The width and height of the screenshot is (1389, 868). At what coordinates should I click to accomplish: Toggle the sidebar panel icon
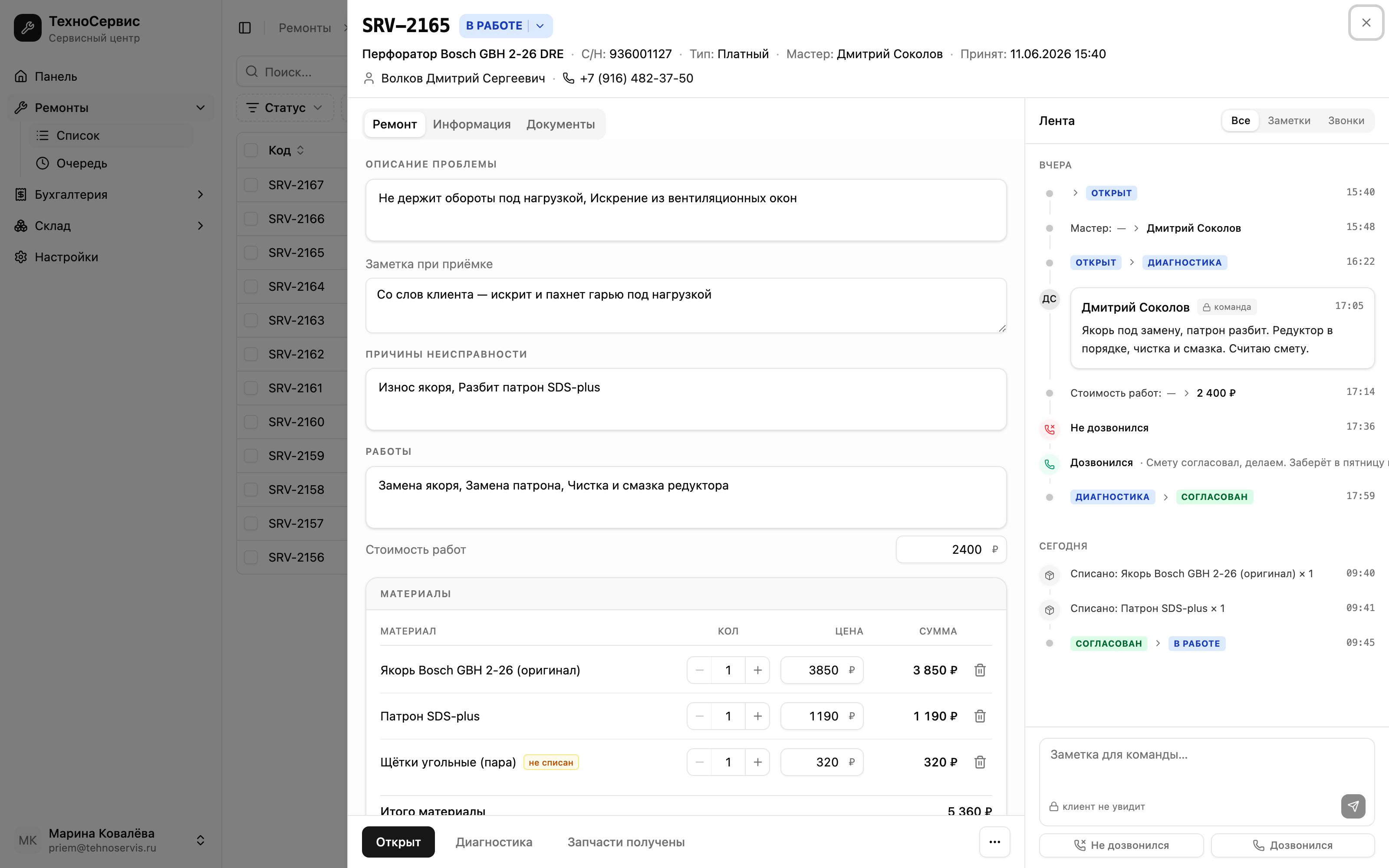pos(244,27)
